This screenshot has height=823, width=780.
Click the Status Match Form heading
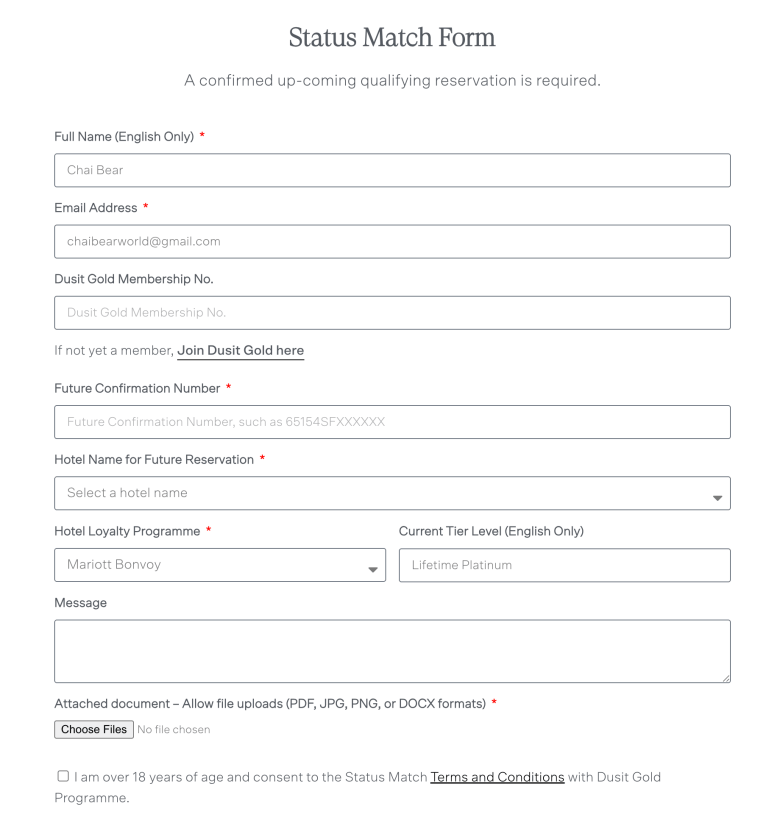(392, 37)
